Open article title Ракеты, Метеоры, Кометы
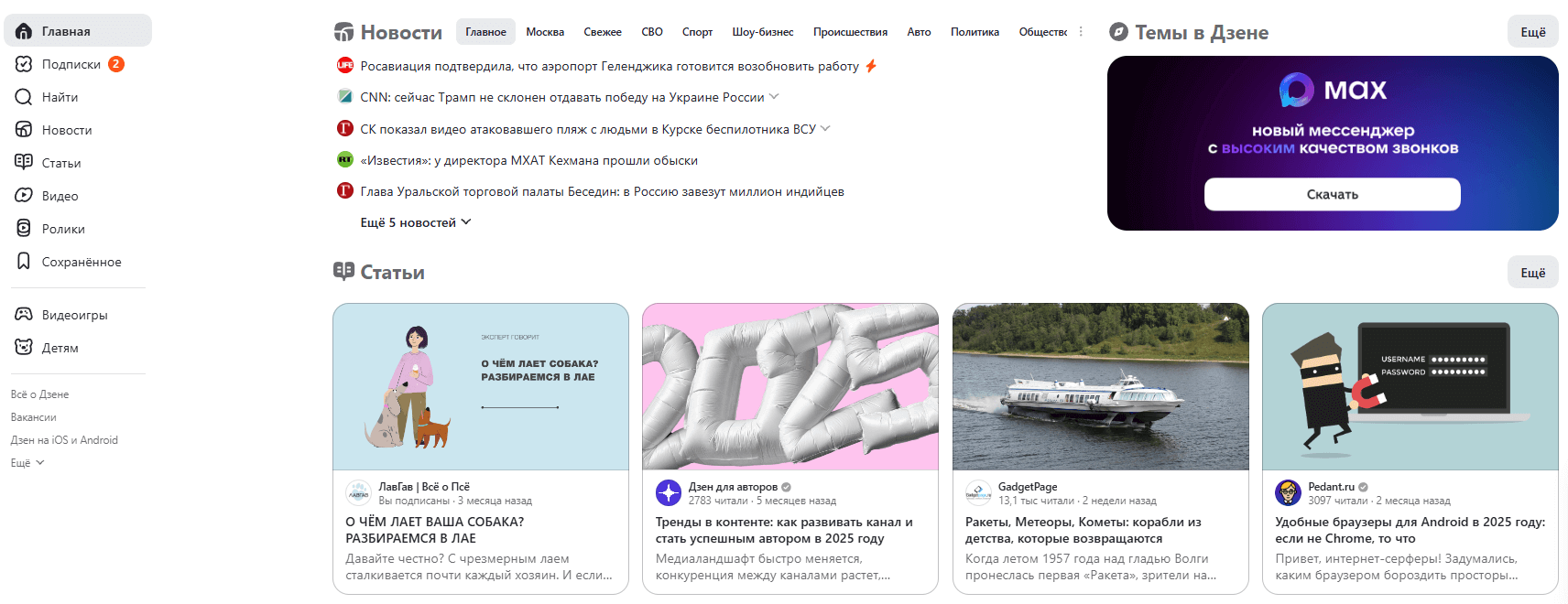 click(x=1083, y=530)
